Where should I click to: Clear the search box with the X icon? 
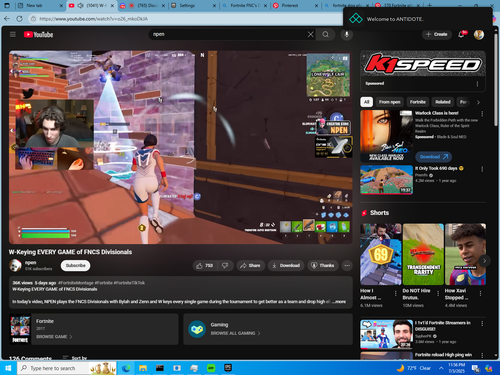click(310, 34)
